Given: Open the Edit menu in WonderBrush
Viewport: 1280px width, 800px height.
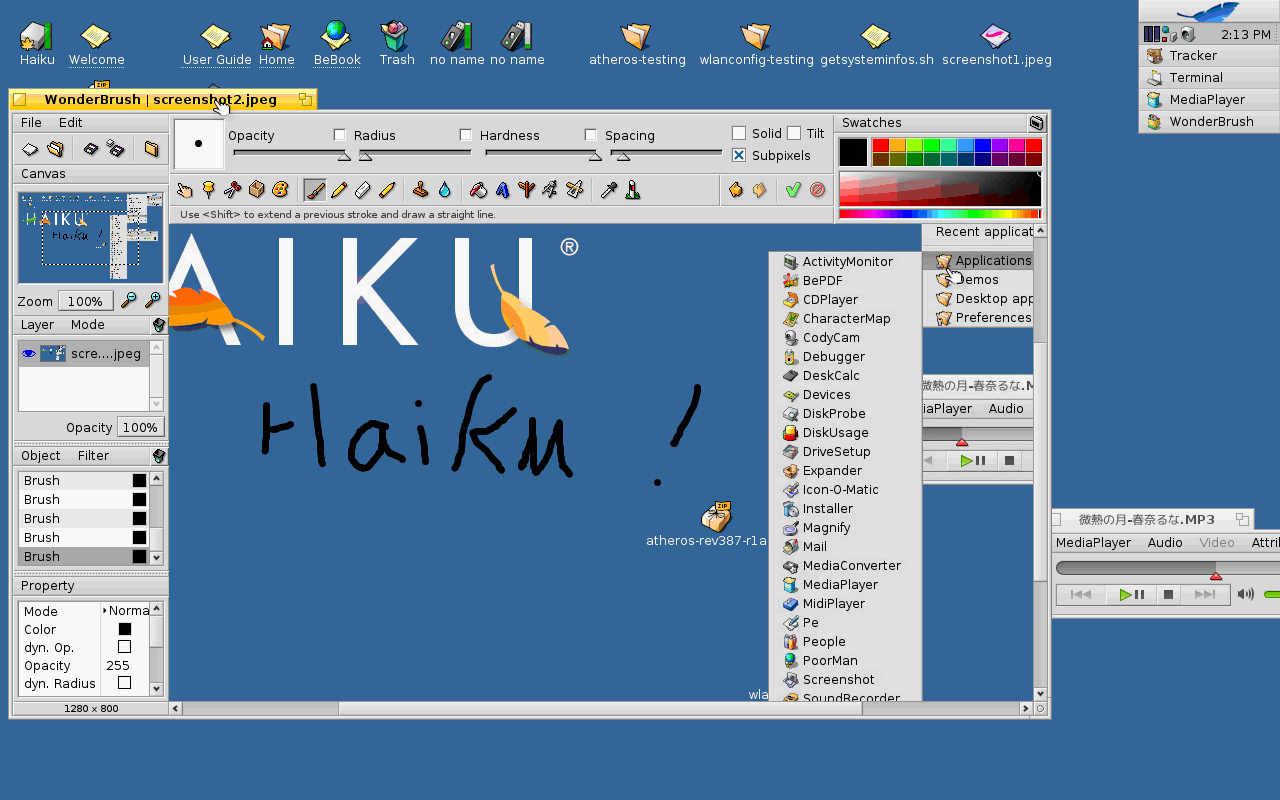Looking at the screenshot, I should (71, 123).
